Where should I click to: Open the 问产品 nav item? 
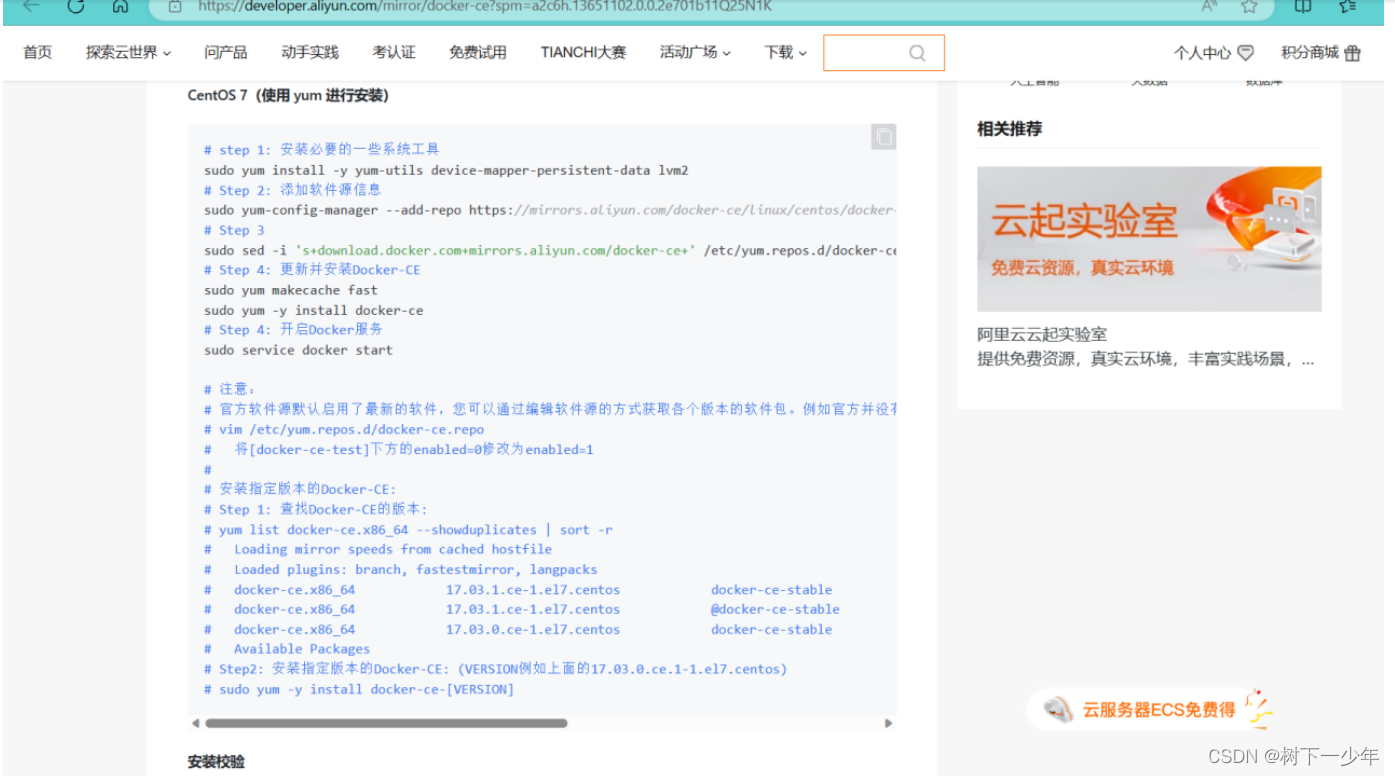(x=226, y=52)
